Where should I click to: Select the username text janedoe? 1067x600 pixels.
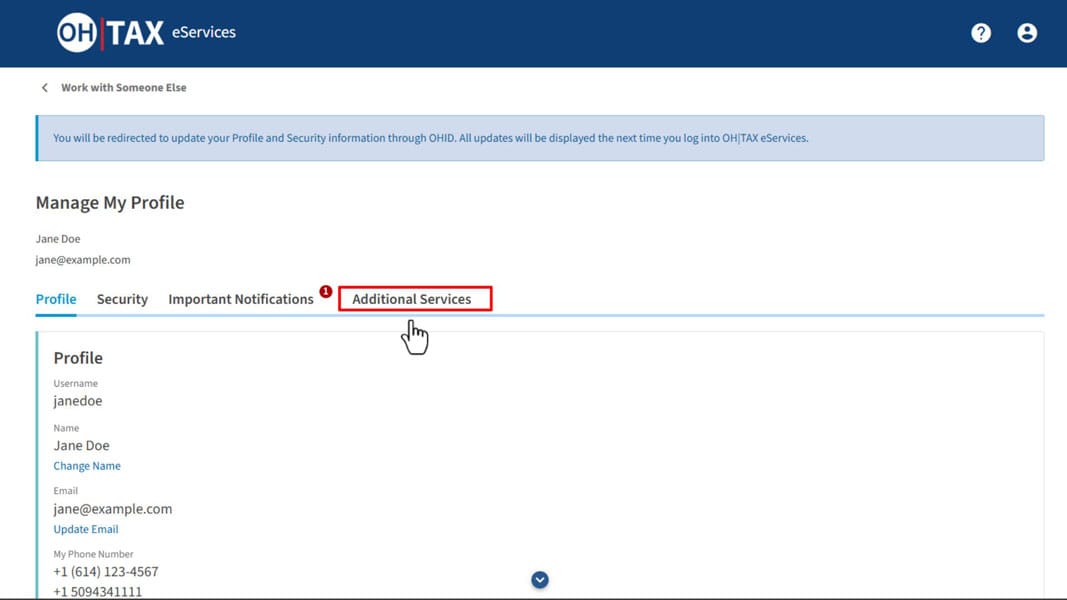[78, 401]
